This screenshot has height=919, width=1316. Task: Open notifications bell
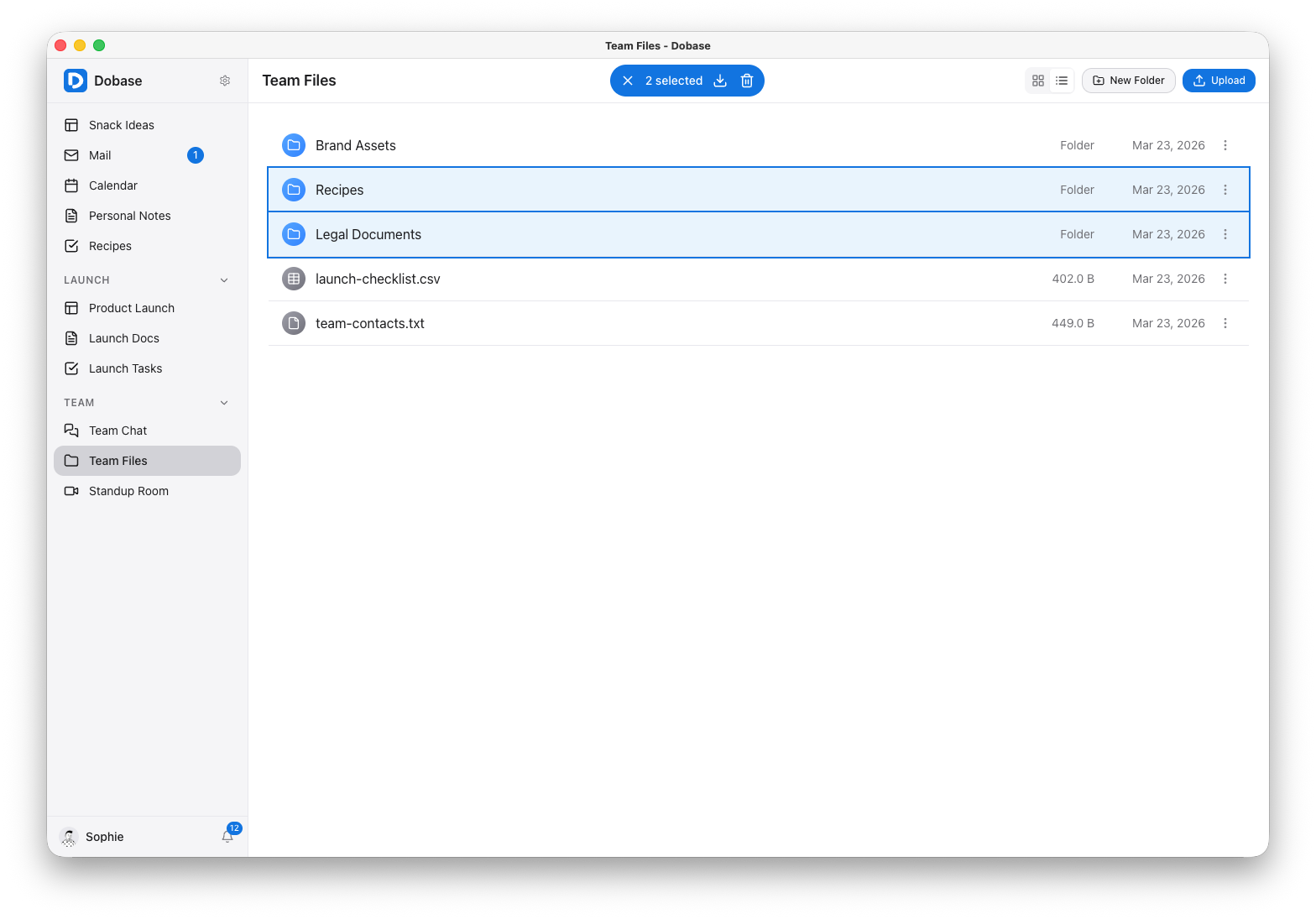227,836
